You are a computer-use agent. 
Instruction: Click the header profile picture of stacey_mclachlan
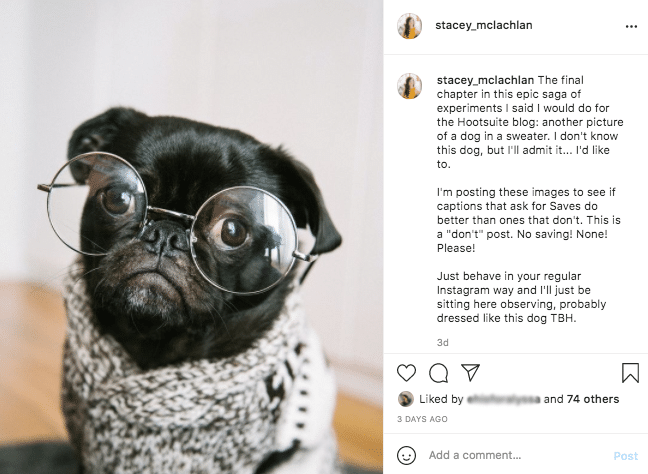coord(410,26)
